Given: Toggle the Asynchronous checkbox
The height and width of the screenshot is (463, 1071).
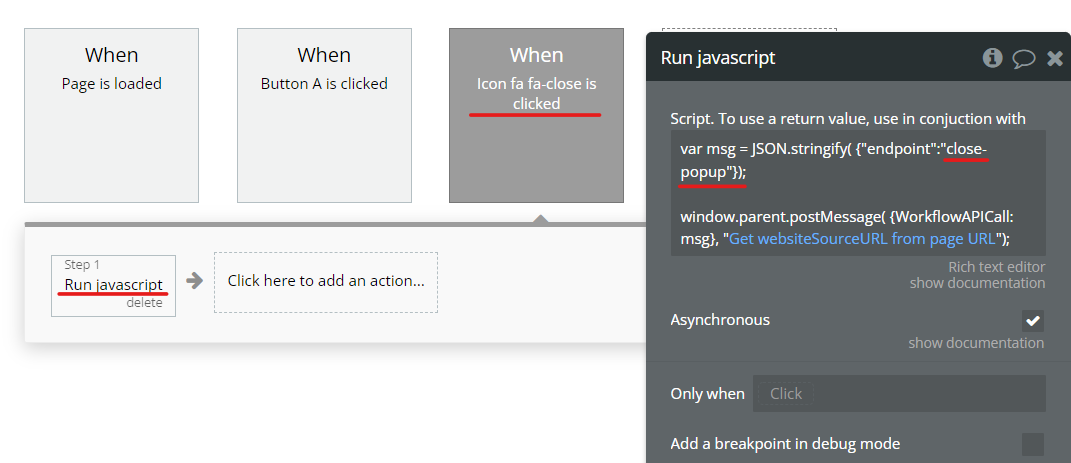Looking at the screenshot, I should point(1033,321).
